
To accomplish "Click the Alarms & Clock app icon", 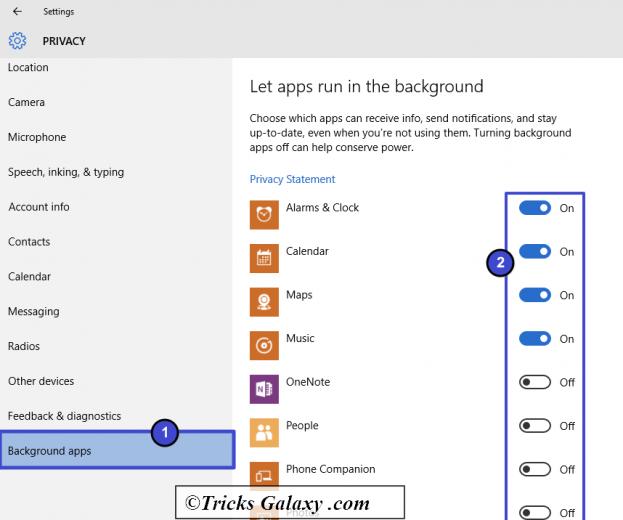I will coord(264,213).
